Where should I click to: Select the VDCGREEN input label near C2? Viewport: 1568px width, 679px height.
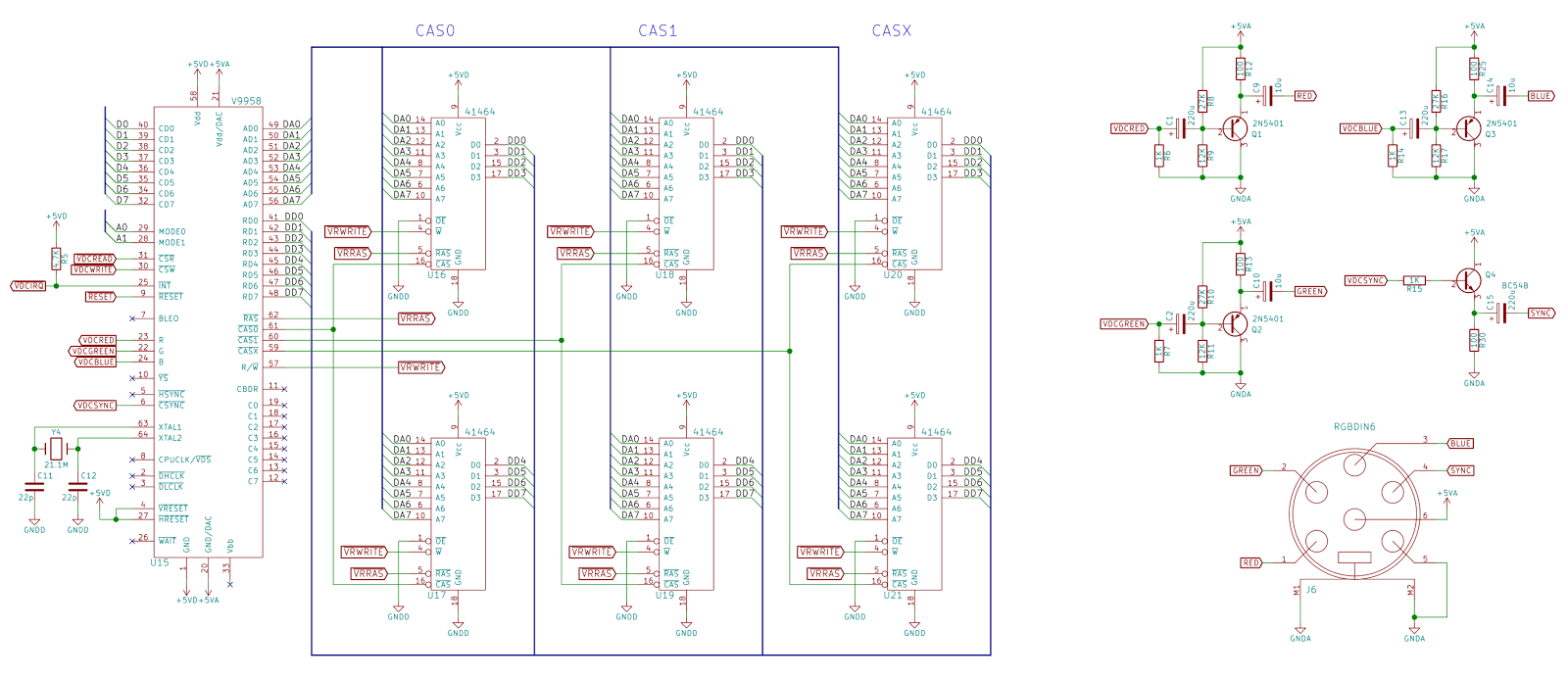coord(1124,324)
